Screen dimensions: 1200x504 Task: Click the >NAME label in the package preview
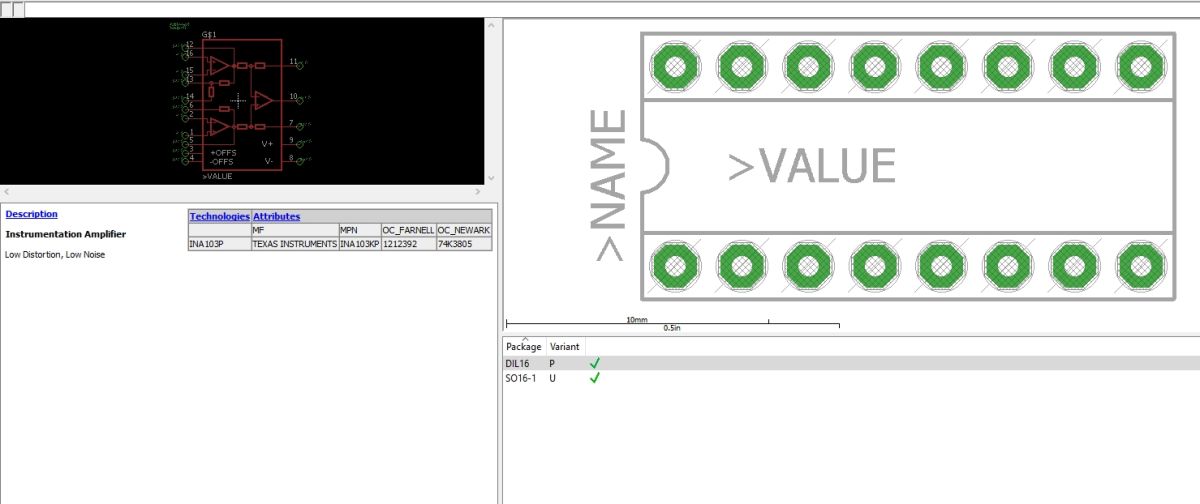pyautogui.click(x=611, y=186)
